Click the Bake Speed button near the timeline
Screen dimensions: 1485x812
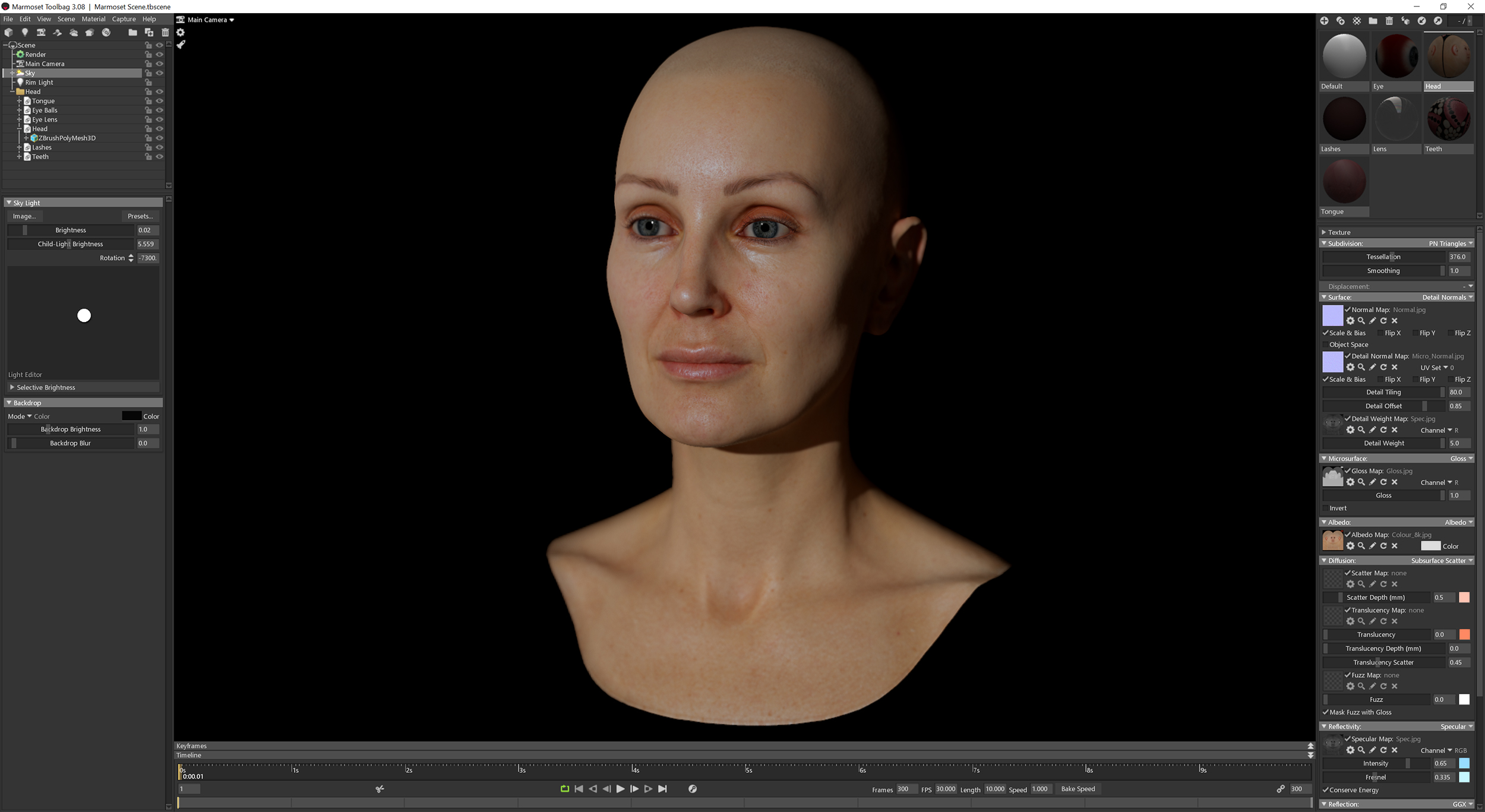pyautogui.click(x=1078, y=789)
